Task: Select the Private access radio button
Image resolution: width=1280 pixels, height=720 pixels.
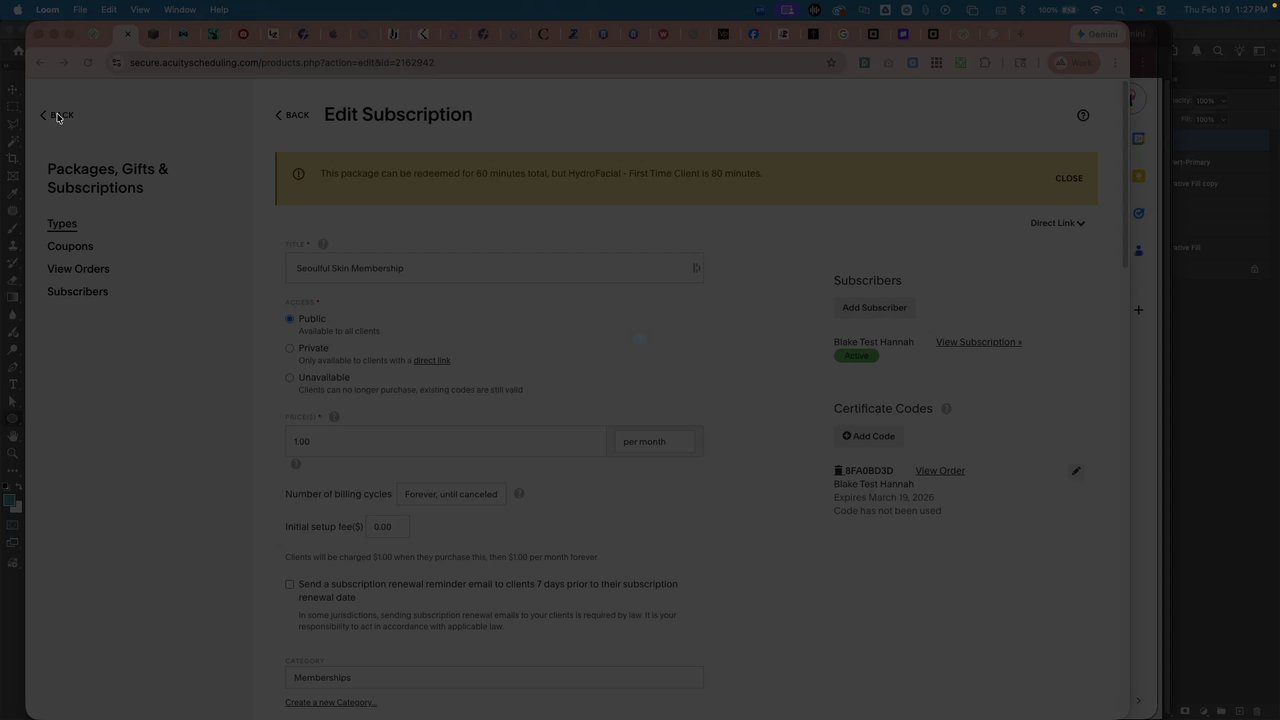Action: pyautogui.click(x=290, y=348)
